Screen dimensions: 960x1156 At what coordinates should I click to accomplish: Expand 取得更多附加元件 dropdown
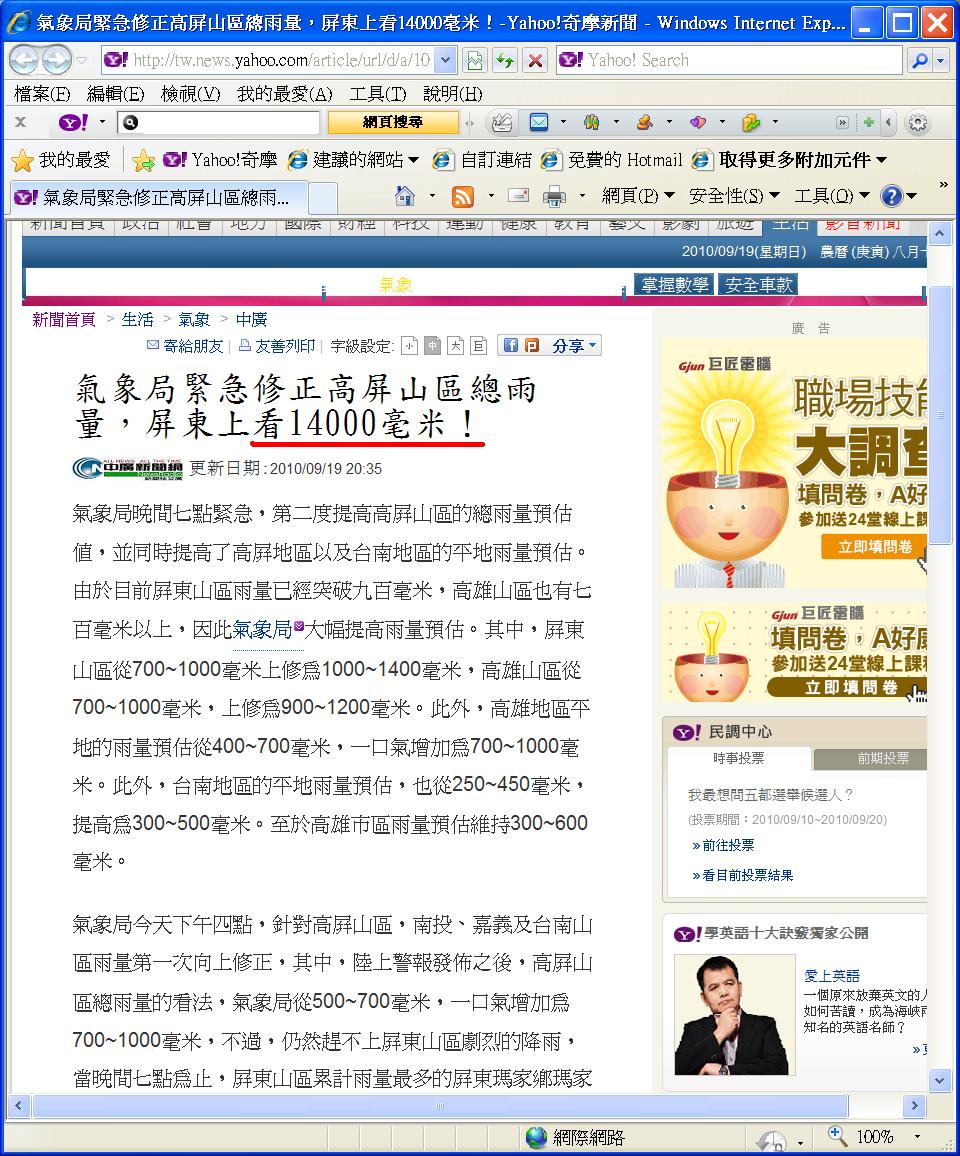pyautogui.click(x=881, y=160)
